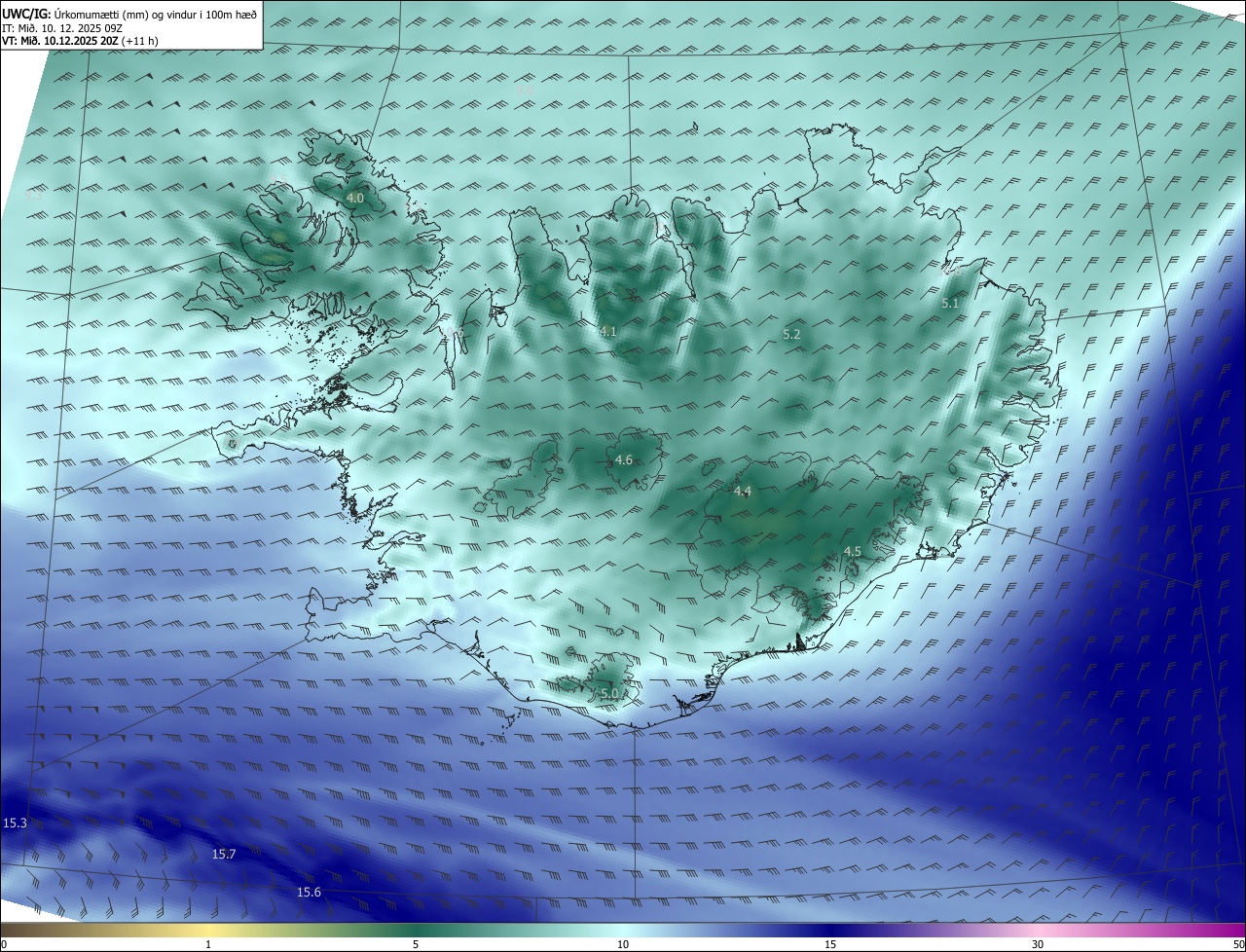Click the title text 'UWC/IG: Úrkomumætti (mm)'
Viewport: 1246px width, 952px height.
[x=73, y=14]
